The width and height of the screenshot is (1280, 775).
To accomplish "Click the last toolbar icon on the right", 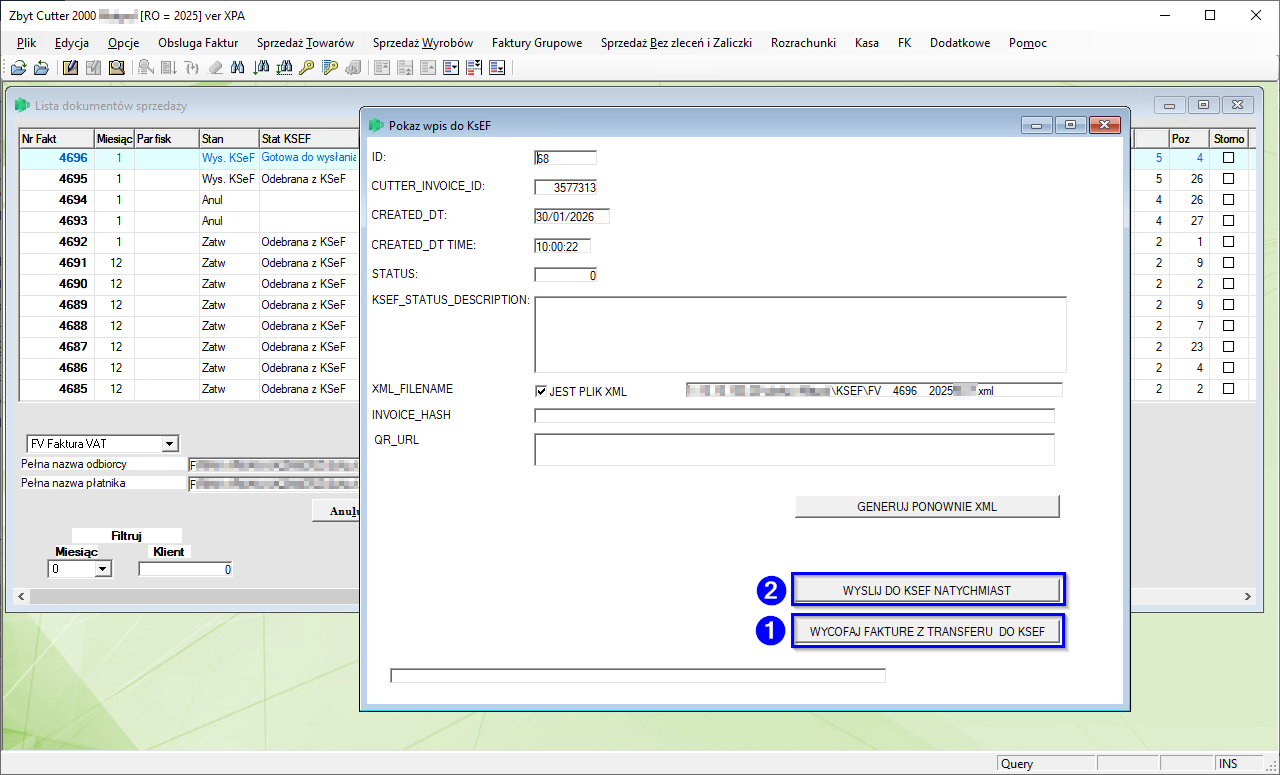I will 497,68.
